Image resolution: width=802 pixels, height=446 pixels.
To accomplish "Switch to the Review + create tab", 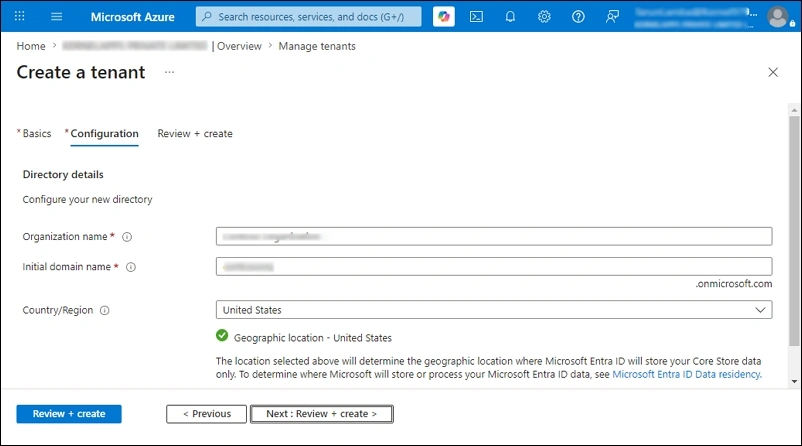I will point(195,133).
